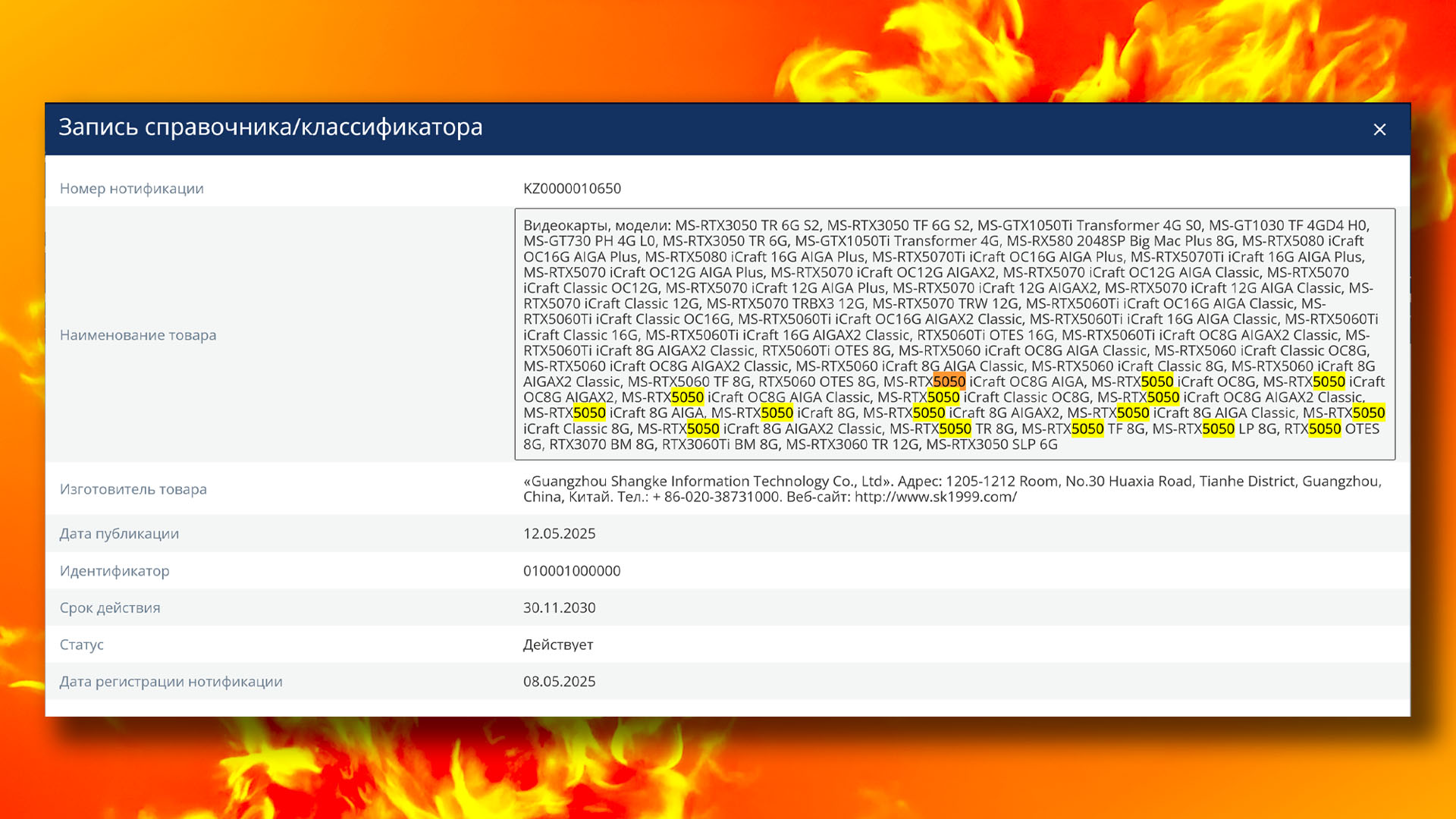
Task: Select expiry date 30.11.2030
Action: point(559,607)
